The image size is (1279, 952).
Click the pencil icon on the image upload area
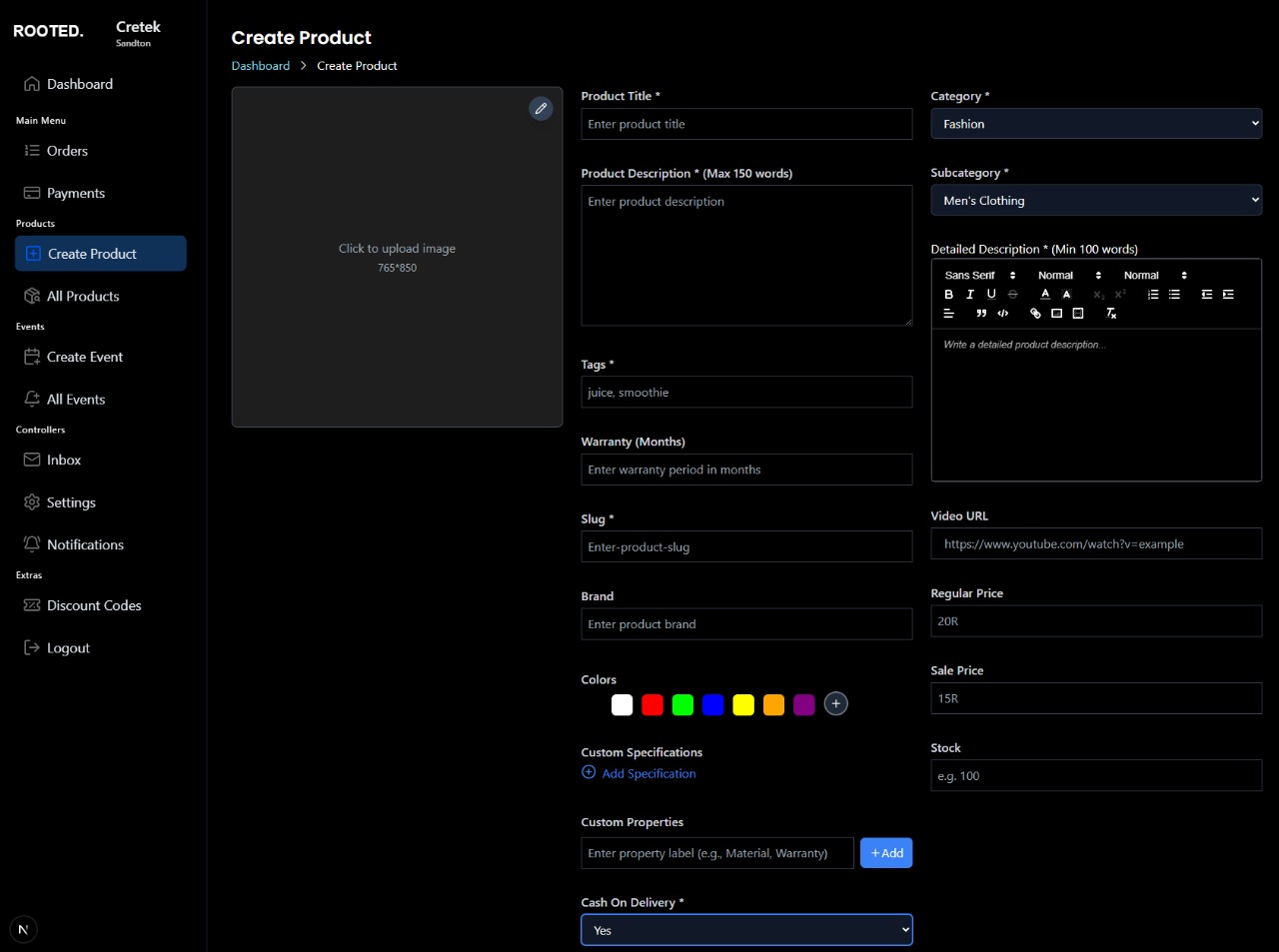click(541, 108)
